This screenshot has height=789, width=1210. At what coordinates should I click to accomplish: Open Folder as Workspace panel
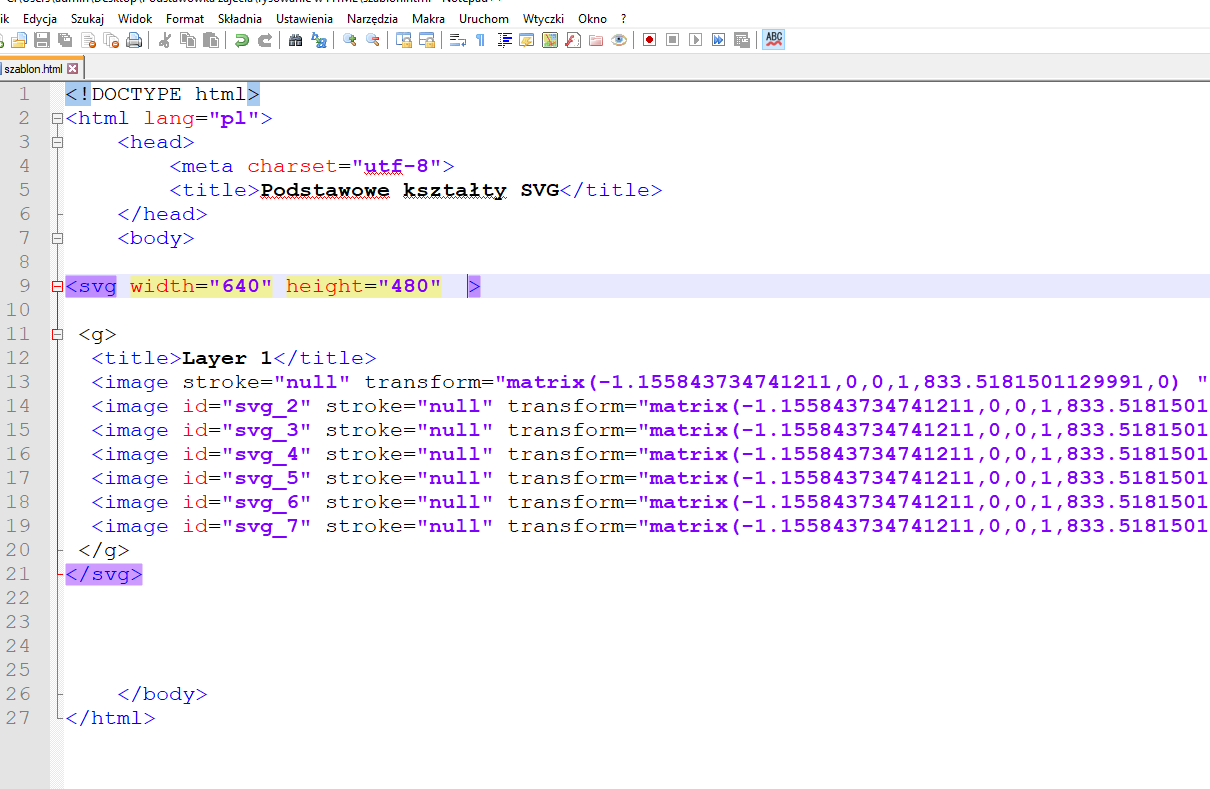click(596, 40)
